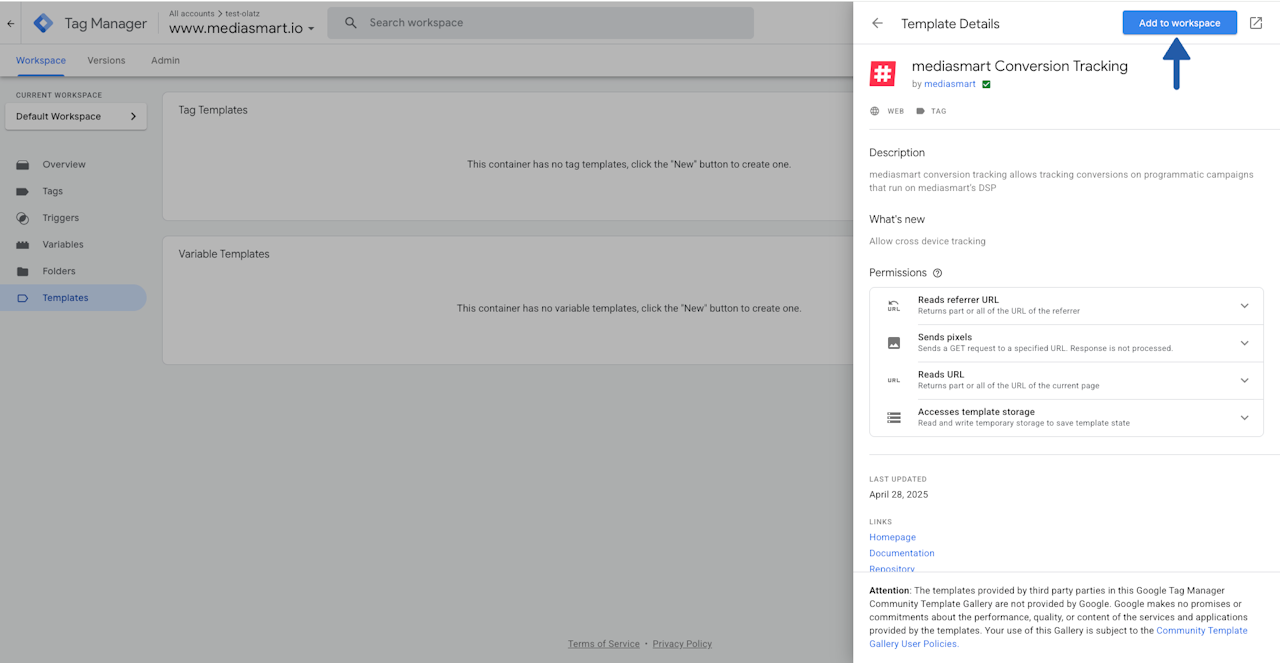The image size is (1280, 663).
Task: Open Default Workspace selector
Action: pyautogui.click(x=76, y=116)
